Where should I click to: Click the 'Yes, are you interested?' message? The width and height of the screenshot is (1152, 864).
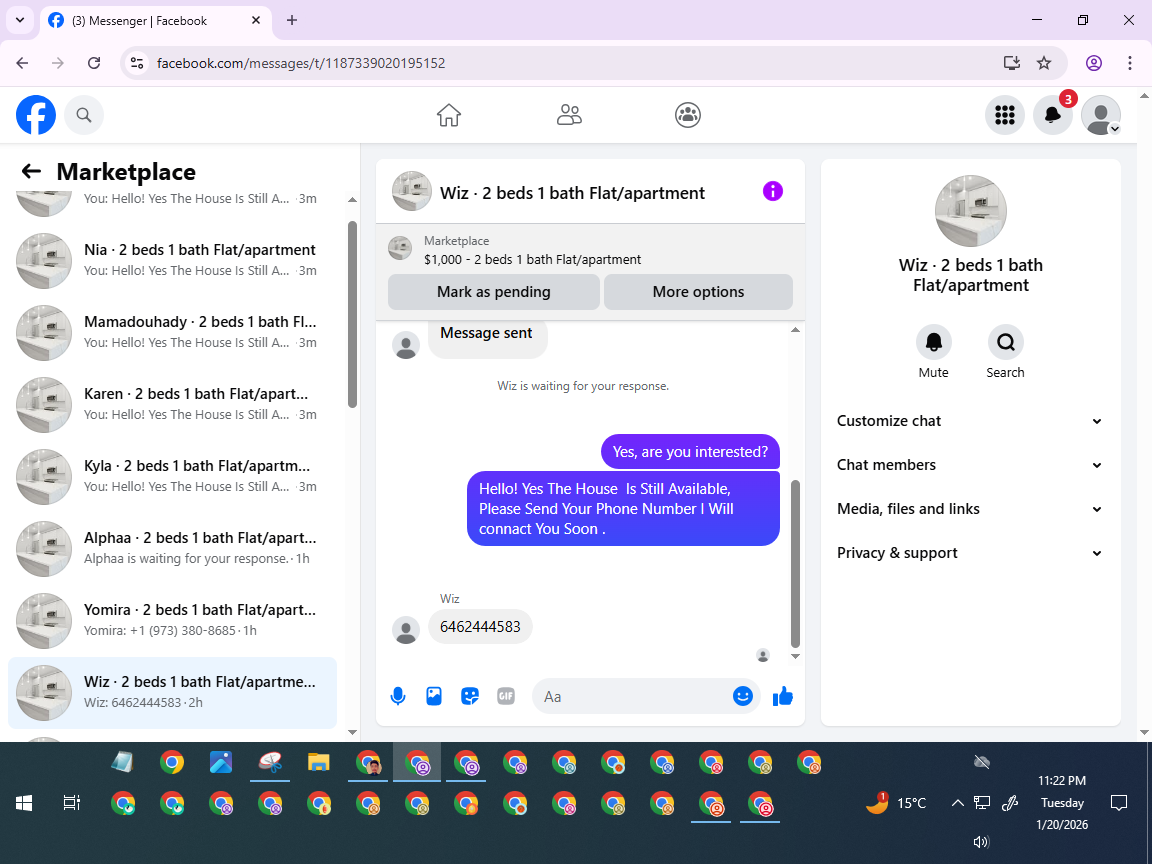pos(690,452)
